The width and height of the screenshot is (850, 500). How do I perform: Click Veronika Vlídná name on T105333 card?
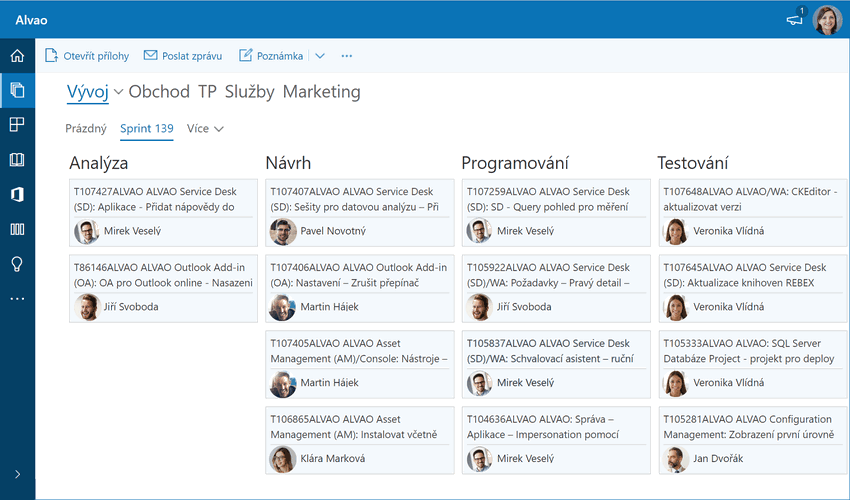729,383
